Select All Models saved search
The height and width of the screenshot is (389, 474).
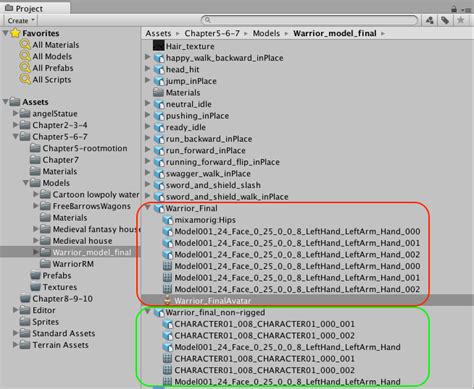(x=52, y=56)
